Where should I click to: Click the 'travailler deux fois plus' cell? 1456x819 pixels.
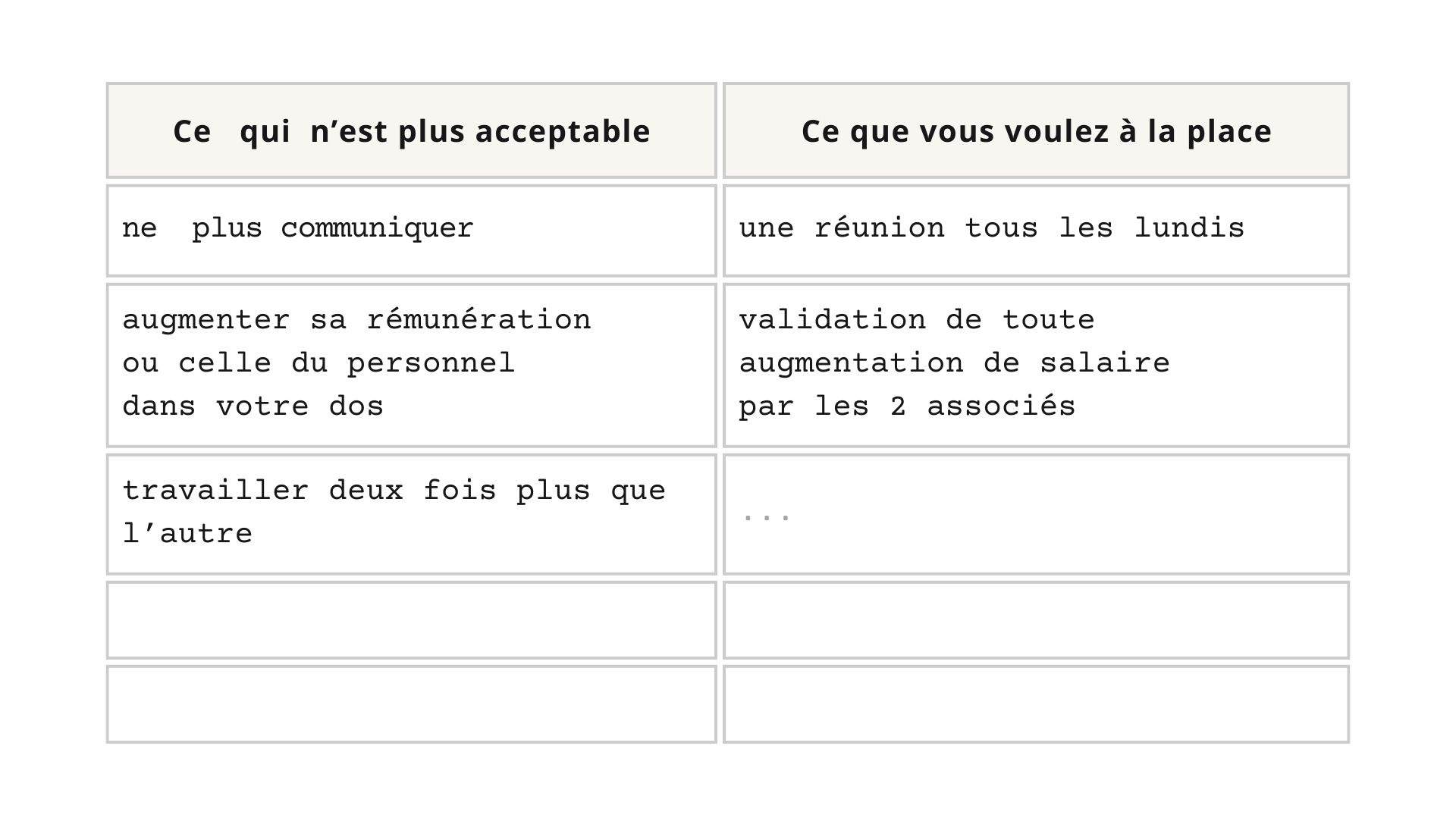coord(412,514)
